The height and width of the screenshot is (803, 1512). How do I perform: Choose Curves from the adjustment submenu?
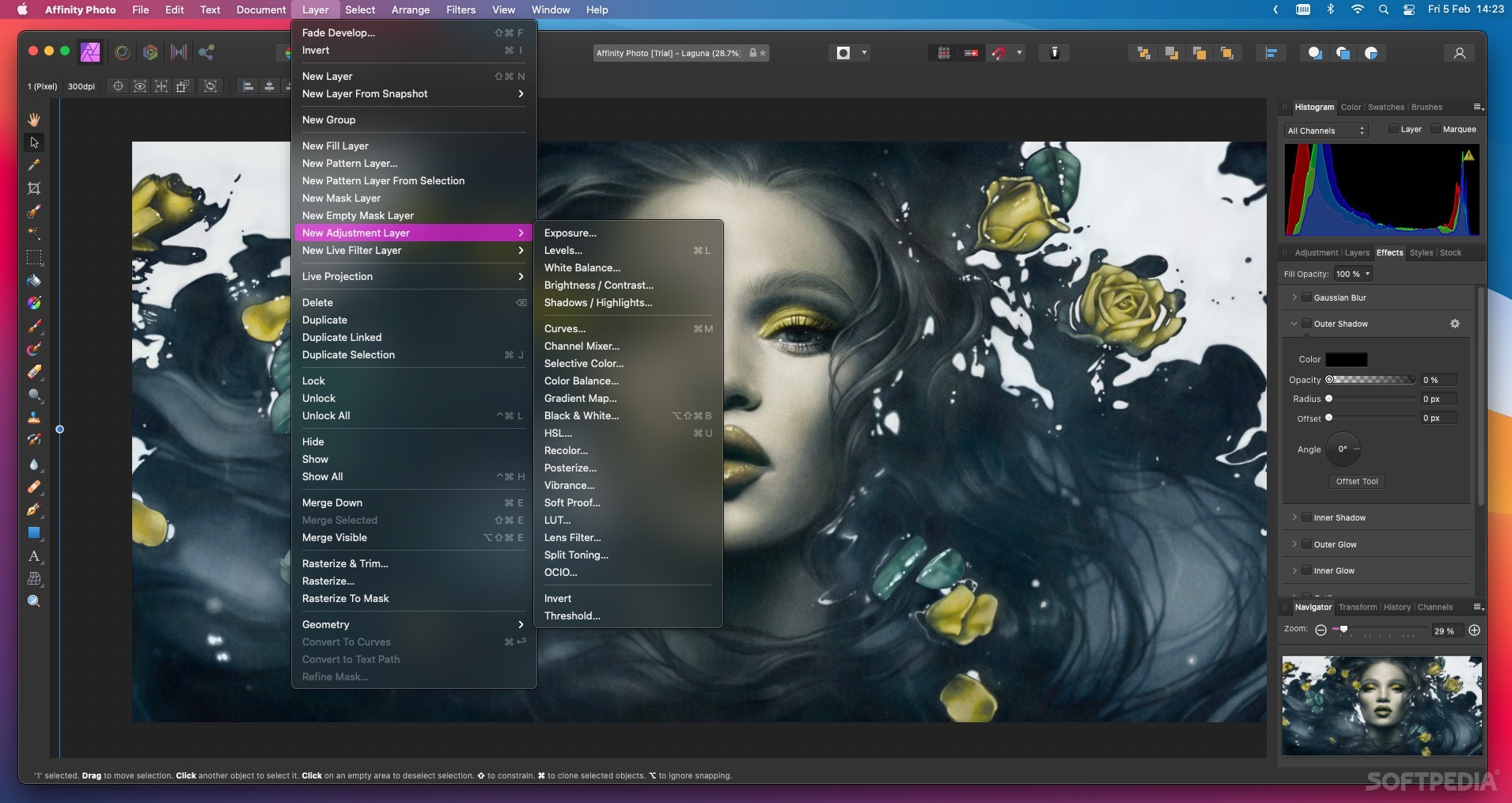(566, 328)
